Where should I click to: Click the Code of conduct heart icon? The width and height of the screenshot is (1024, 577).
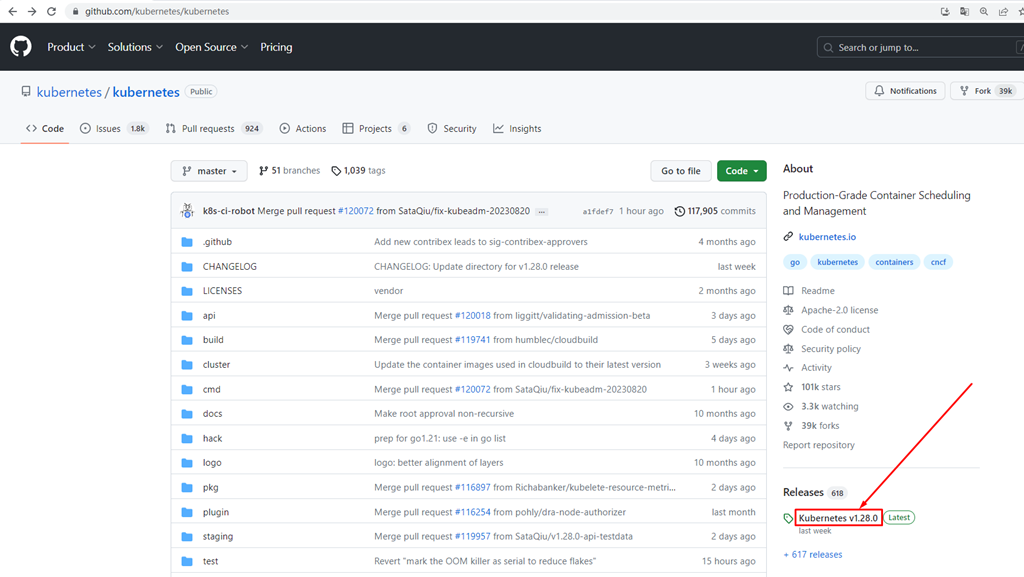(x=788, y=330)
